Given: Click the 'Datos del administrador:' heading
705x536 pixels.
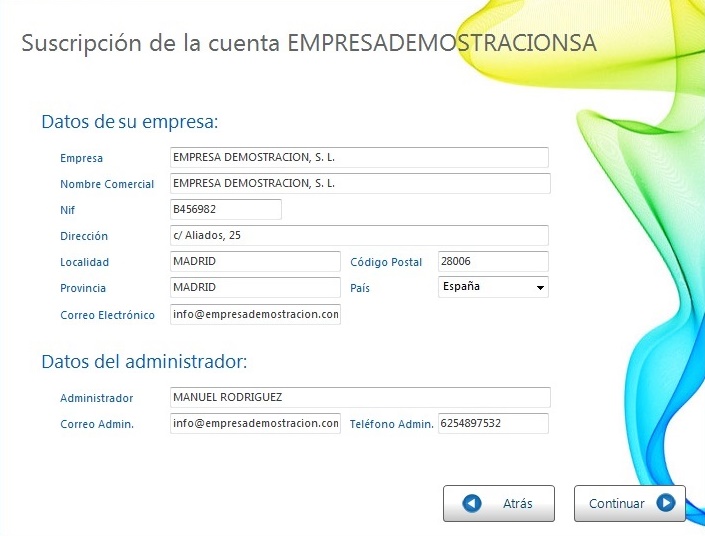Looking at the screenshot, I should pyautogui.click(x=144, y=362).
